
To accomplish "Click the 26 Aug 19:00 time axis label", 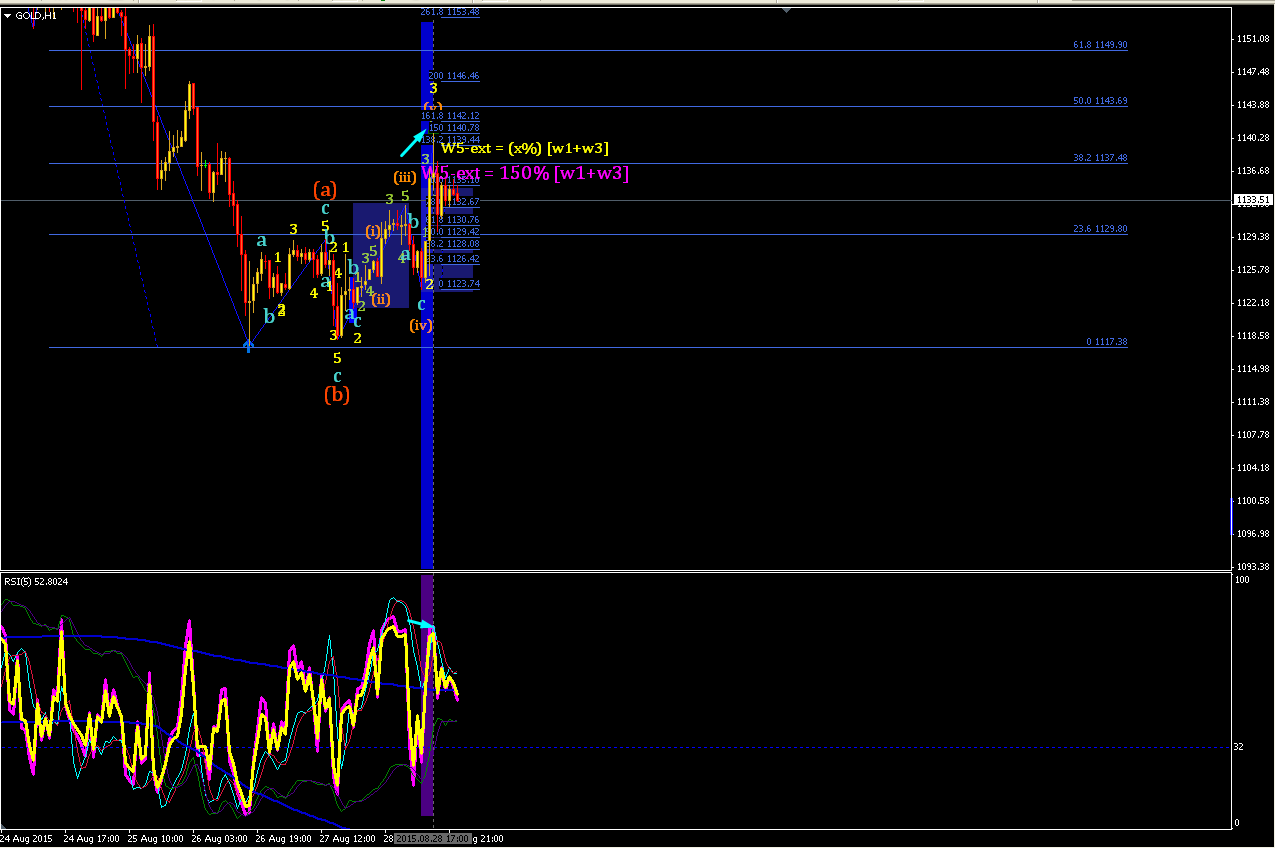I will tap(284, 837).
